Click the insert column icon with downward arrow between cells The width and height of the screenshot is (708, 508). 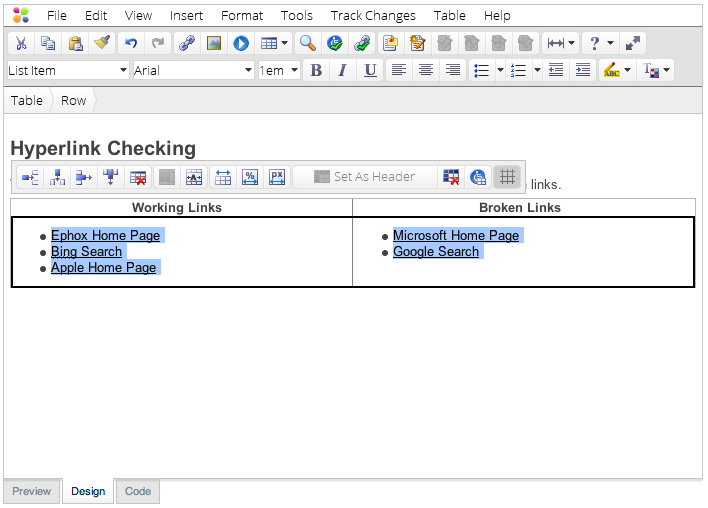pos(57,177)
